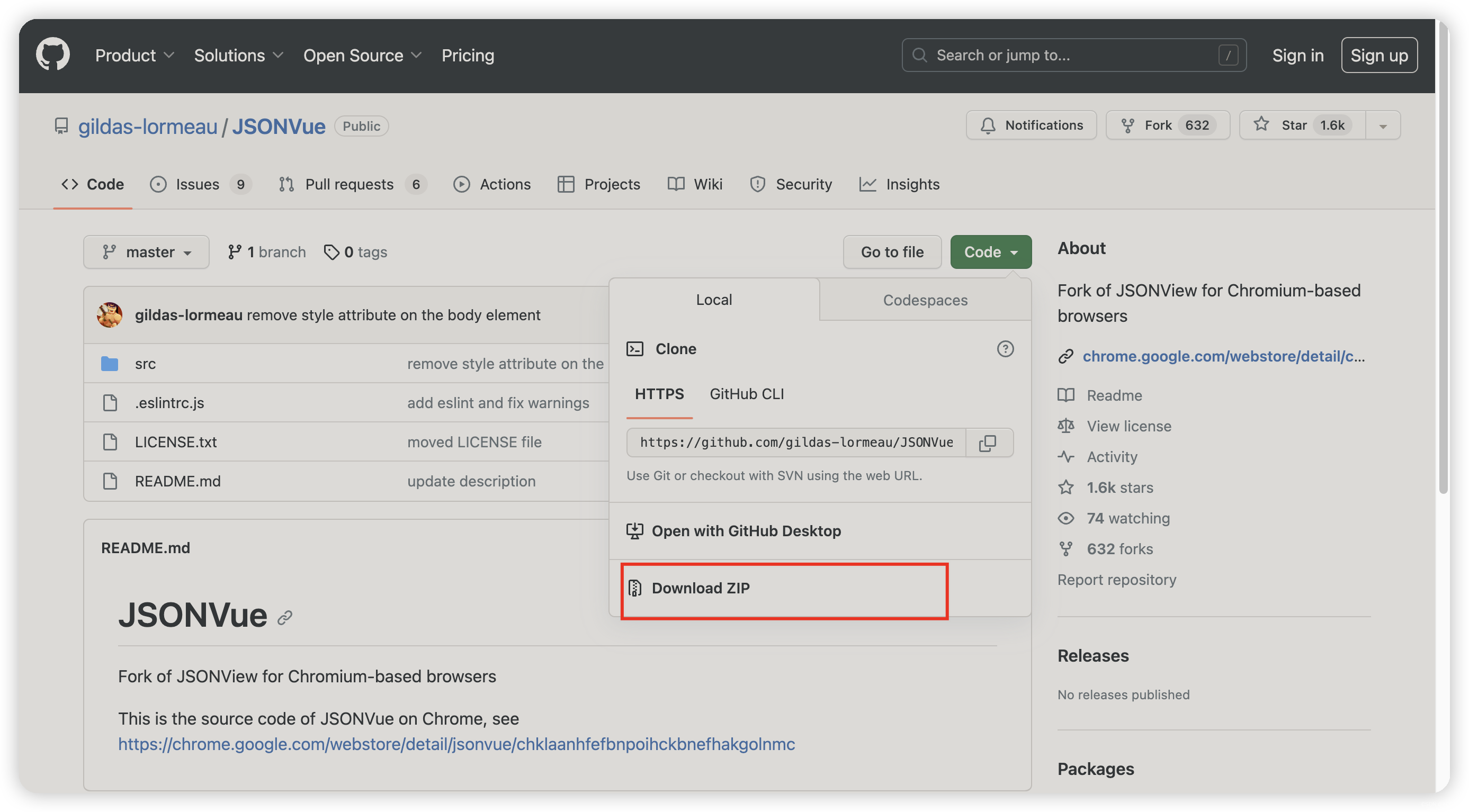Click the Clone help question-mark icon
Screen dimensions: 1469x812
[x=1005, y=349]
